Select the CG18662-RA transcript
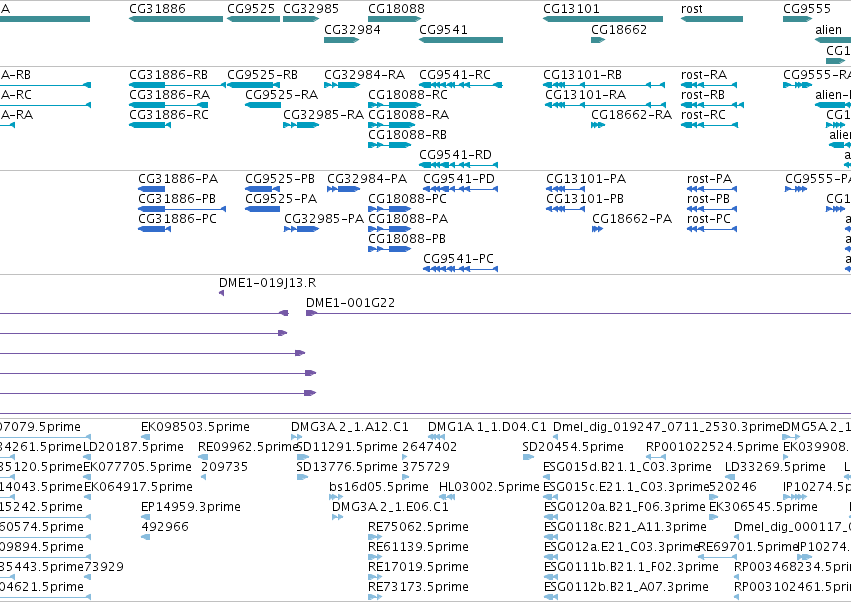851x602 pixels. pyautogui.click(x=631, y=115)
